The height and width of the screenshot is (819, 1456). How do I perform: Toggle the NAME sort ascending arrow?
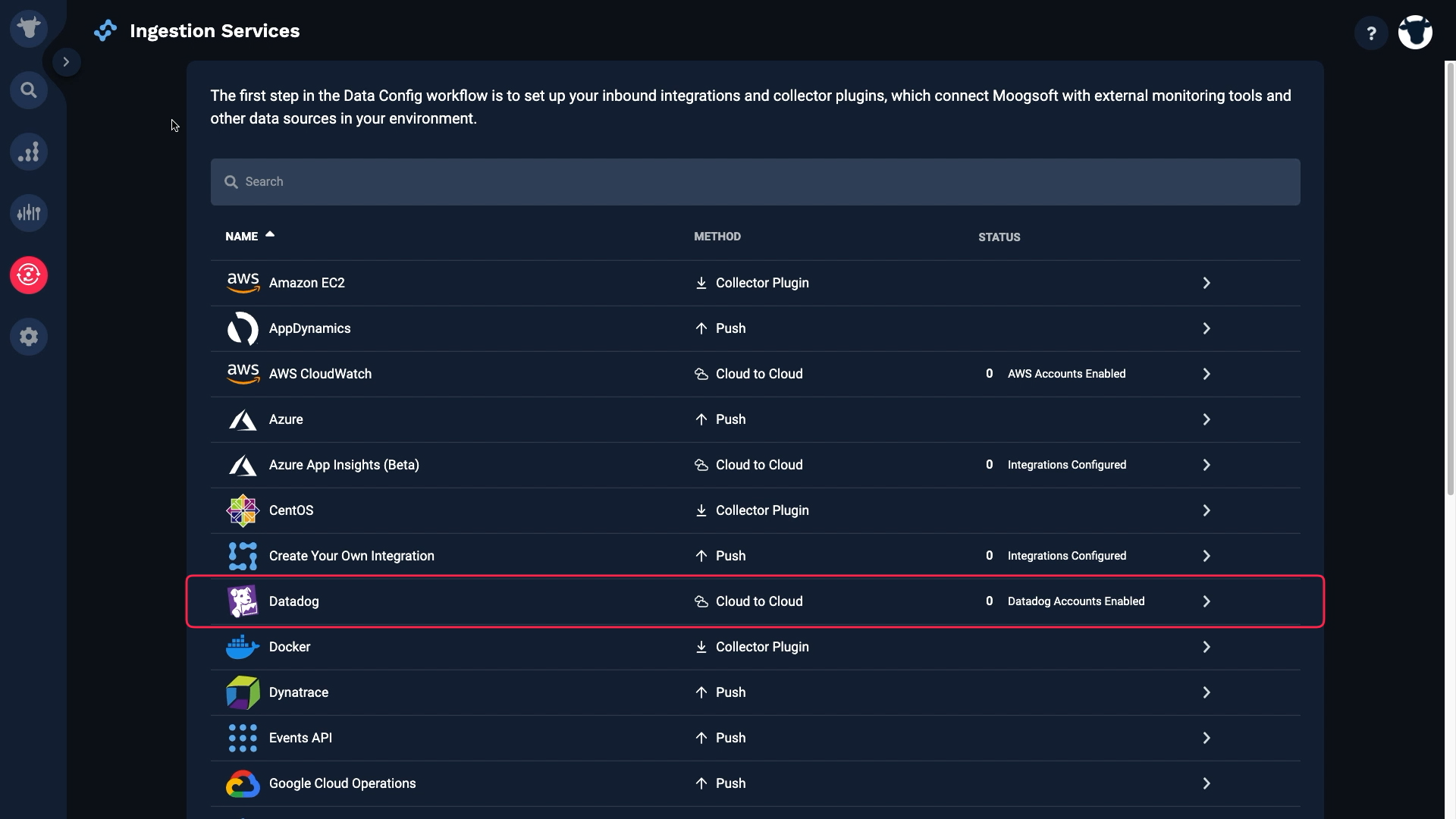(x=270, y=234)
